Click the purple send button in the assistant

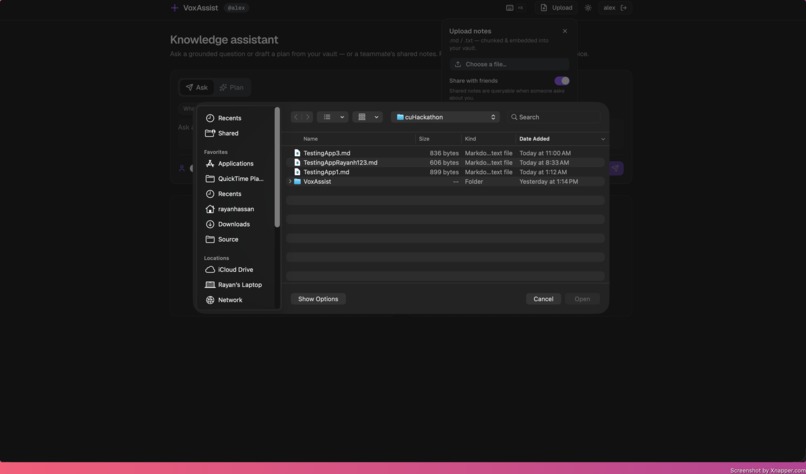615,168
